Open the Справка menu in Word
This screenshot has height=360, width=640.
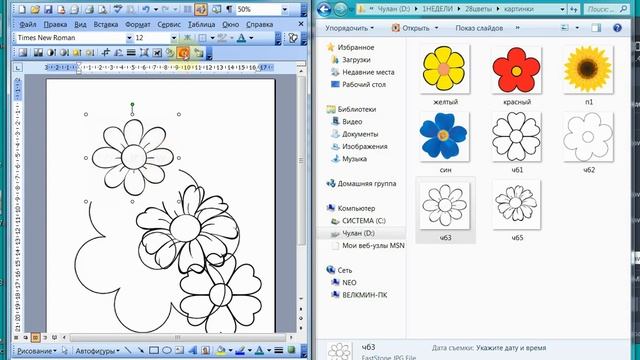point(260,24)
